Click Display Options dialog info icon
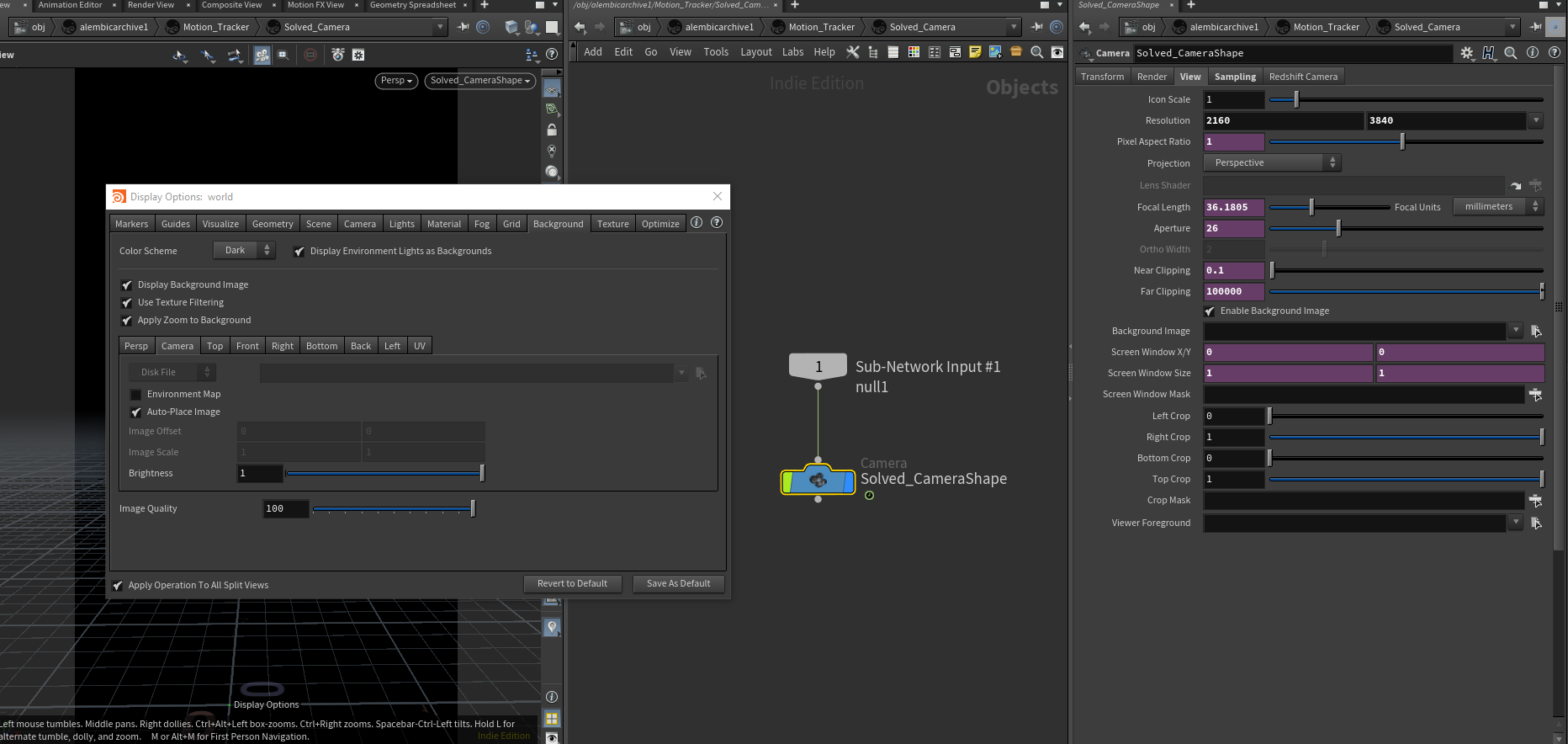 tap(697, 223)
